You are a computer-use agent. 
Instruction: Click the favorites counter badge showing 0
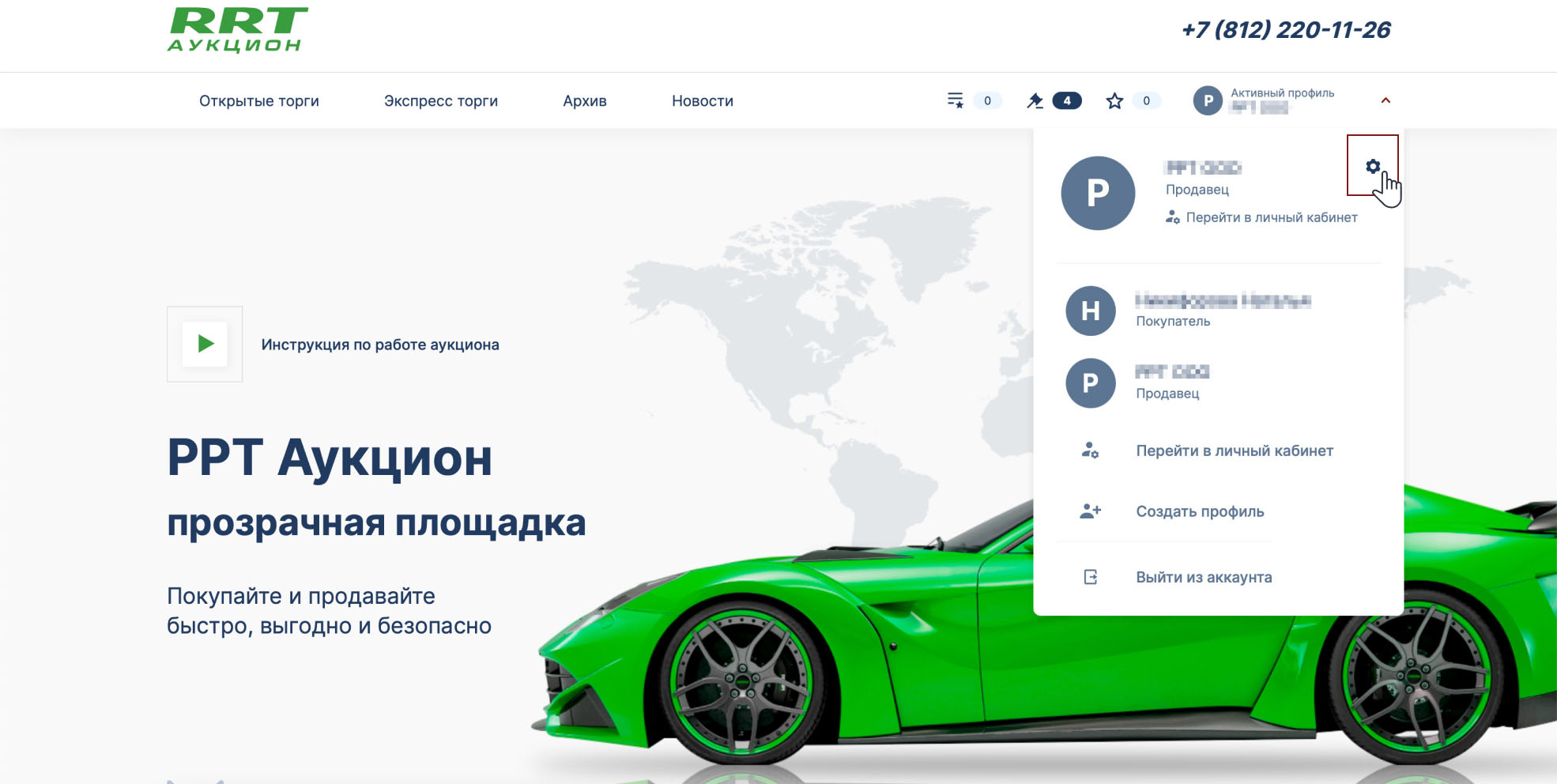tap(1146, 100)
